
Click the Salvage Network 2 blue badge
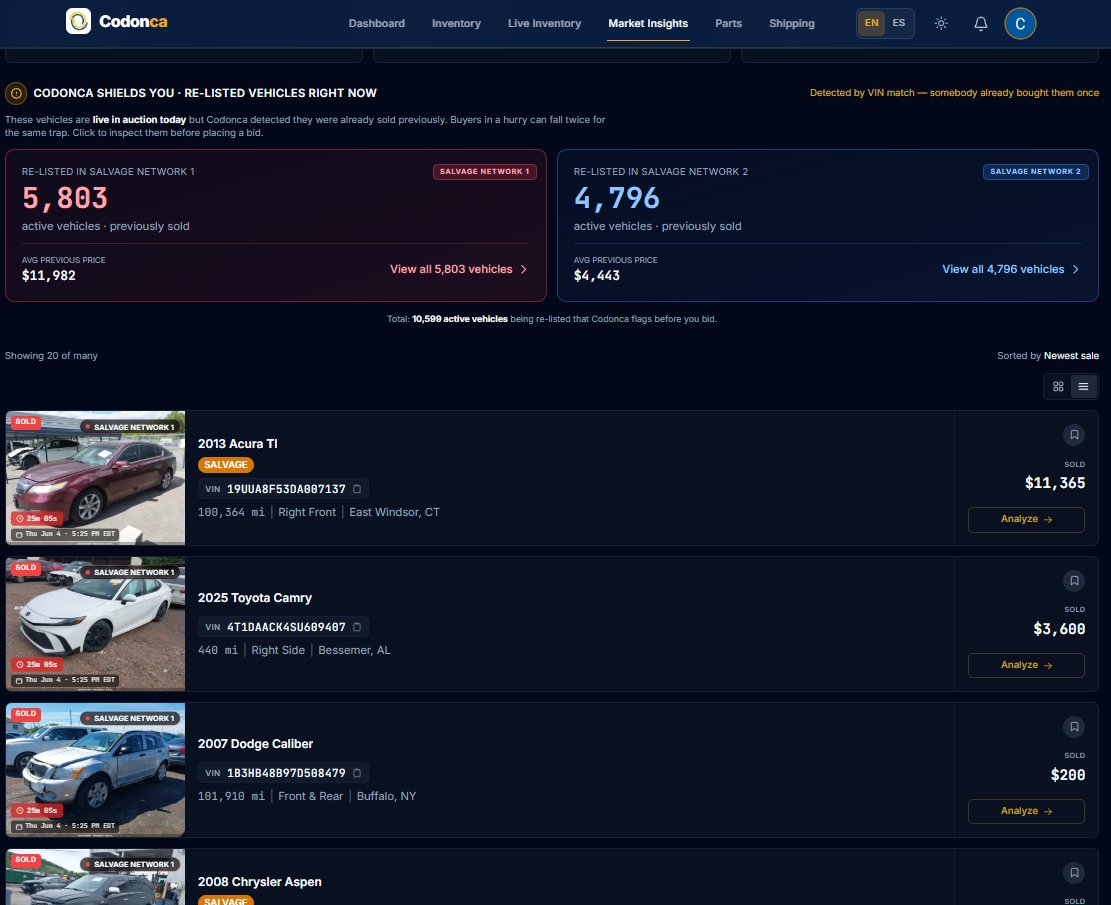1035,172
